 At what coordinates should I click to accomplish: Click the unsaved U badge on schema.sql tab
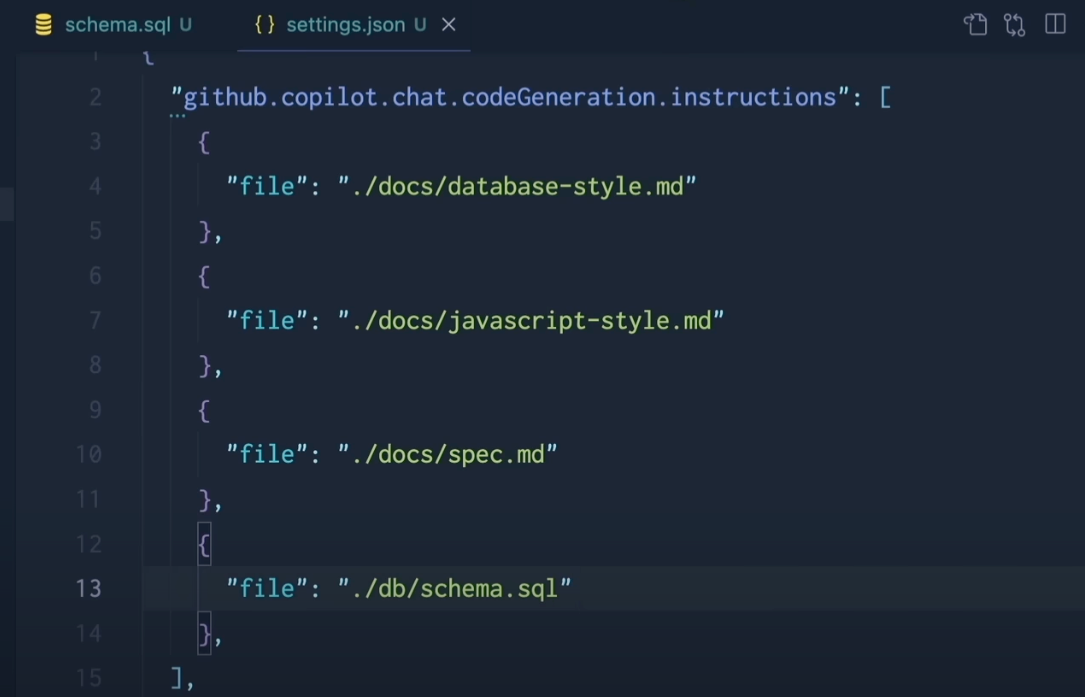(185, 25)
